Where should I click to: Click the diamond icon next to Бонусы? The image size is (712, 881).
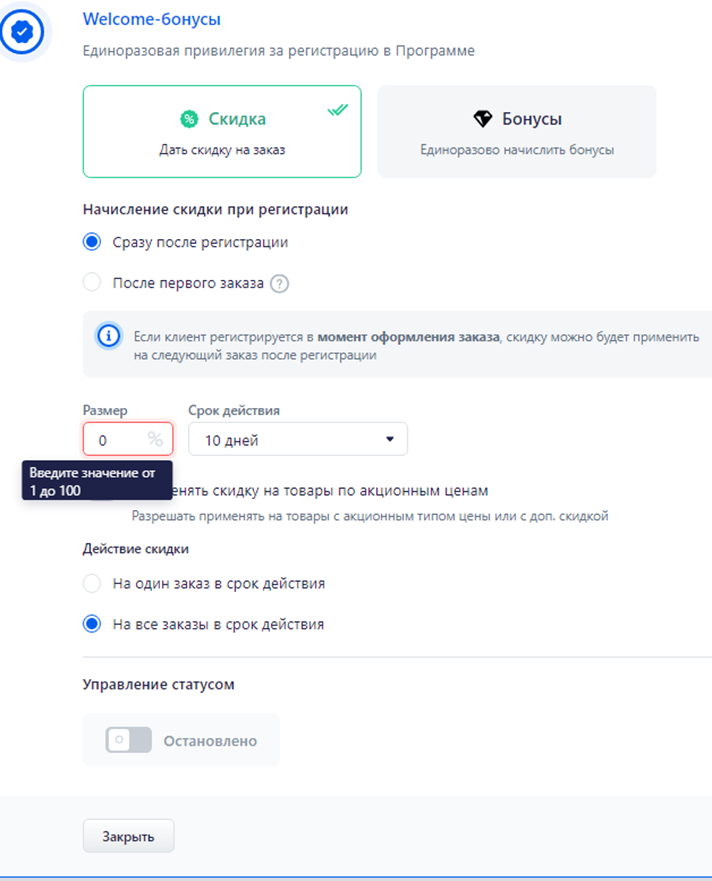pyautogui.click(x=483, y=119)
